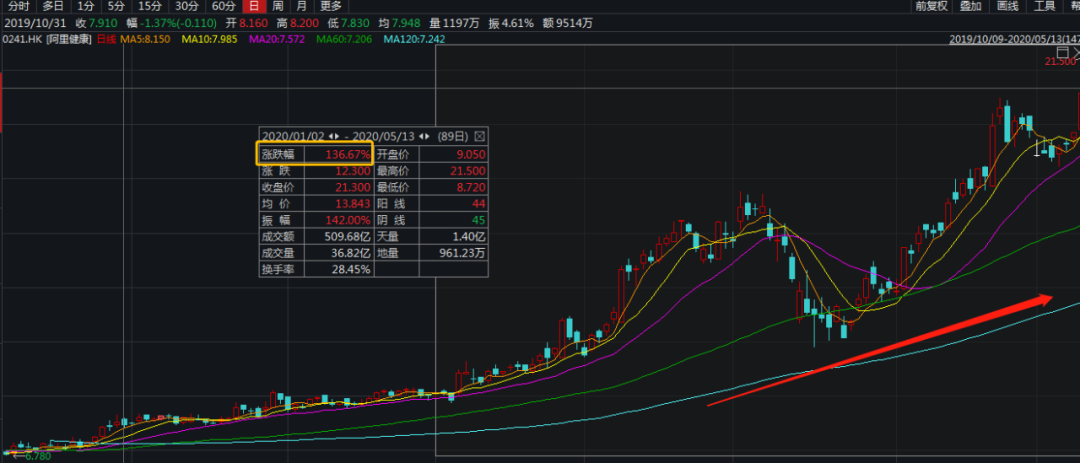Click the 2019/10/09-2020/05/13 date range link
The height and width of the screenshot is (463, 1080).
(x=1012, y=39)
